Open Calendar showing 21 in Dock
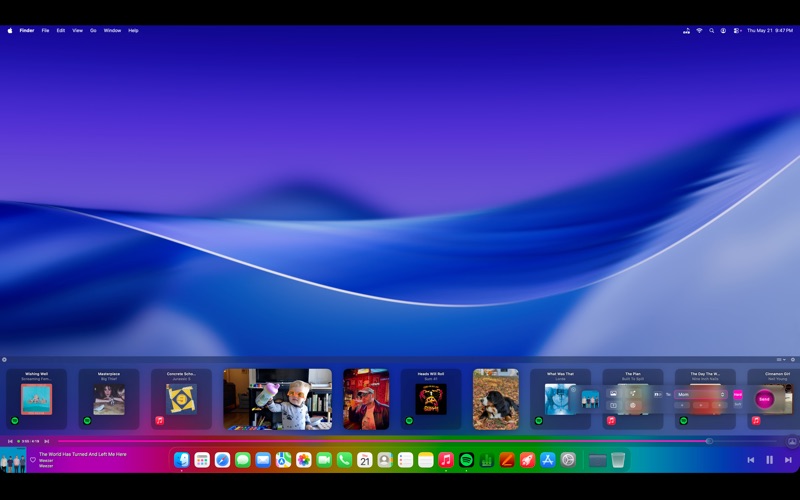Image resolution: width=800 pixels, height=500 pixels. click(365, 460)
